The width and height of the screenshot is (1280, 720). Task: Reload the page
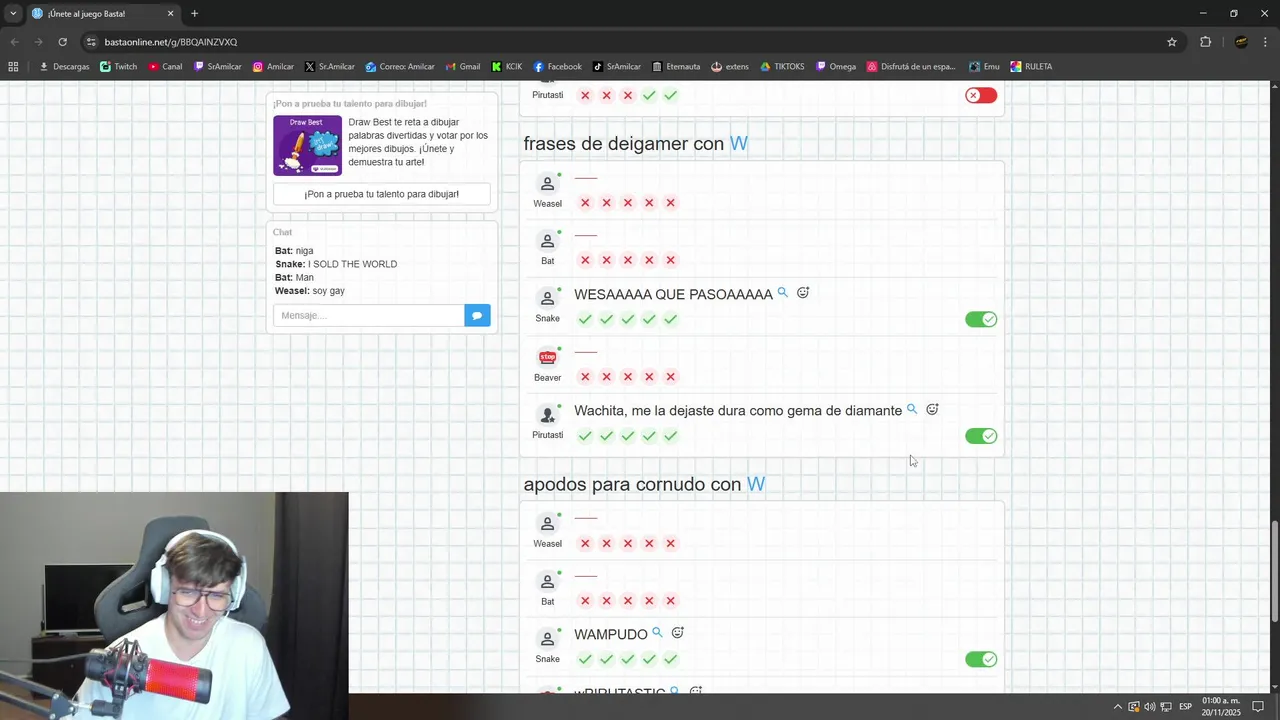click(x=62, y=42)
